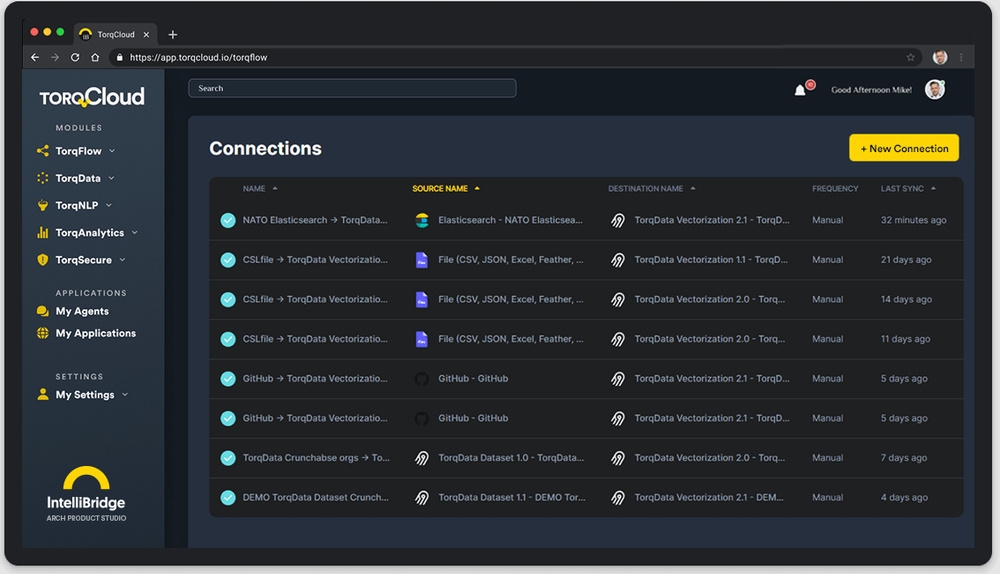The image size is (1000, 574).
Task: Click the file icon in the 21 days ago row
Action: point(422,260)
